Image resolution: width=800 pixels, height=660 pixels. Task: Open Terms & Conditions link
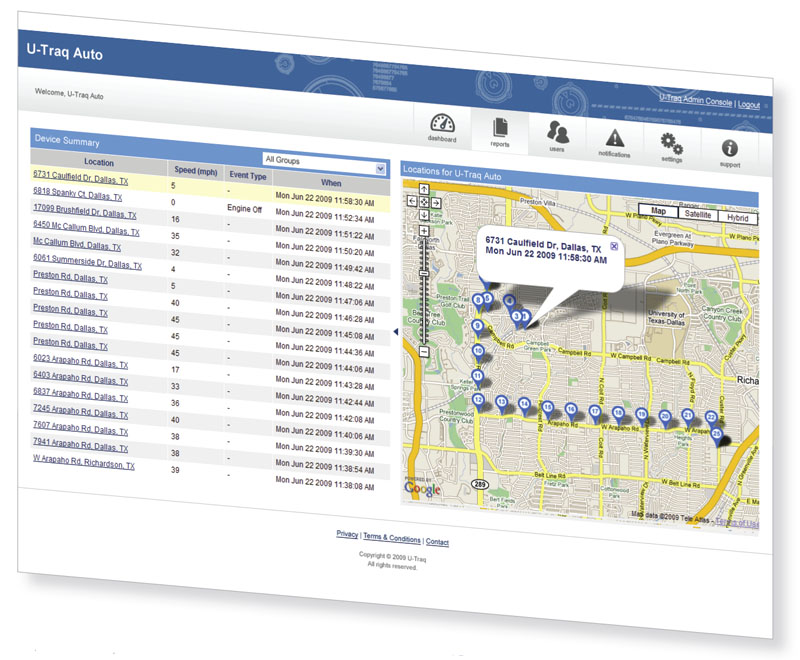[392, 538]
